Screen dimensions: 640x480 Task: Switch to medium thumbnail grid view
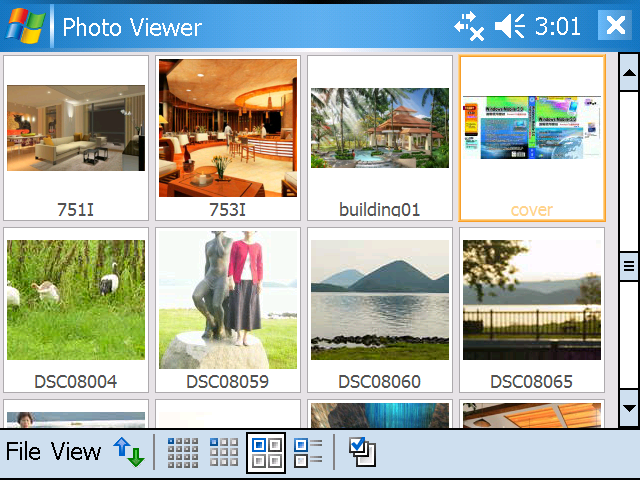pos(224,452)
